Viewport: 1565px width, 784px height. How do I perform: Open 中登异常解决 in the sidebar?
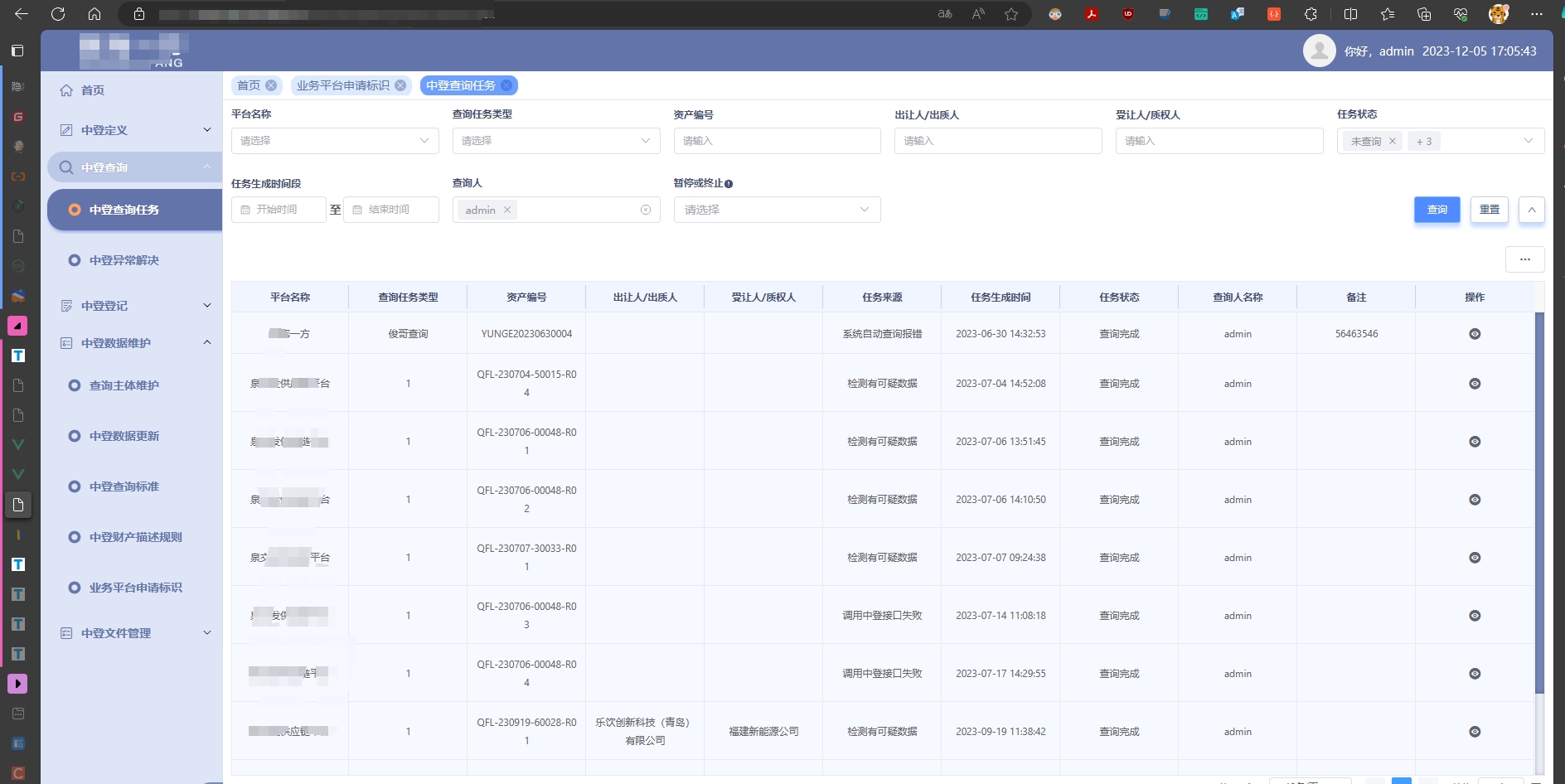coord(124,260)
